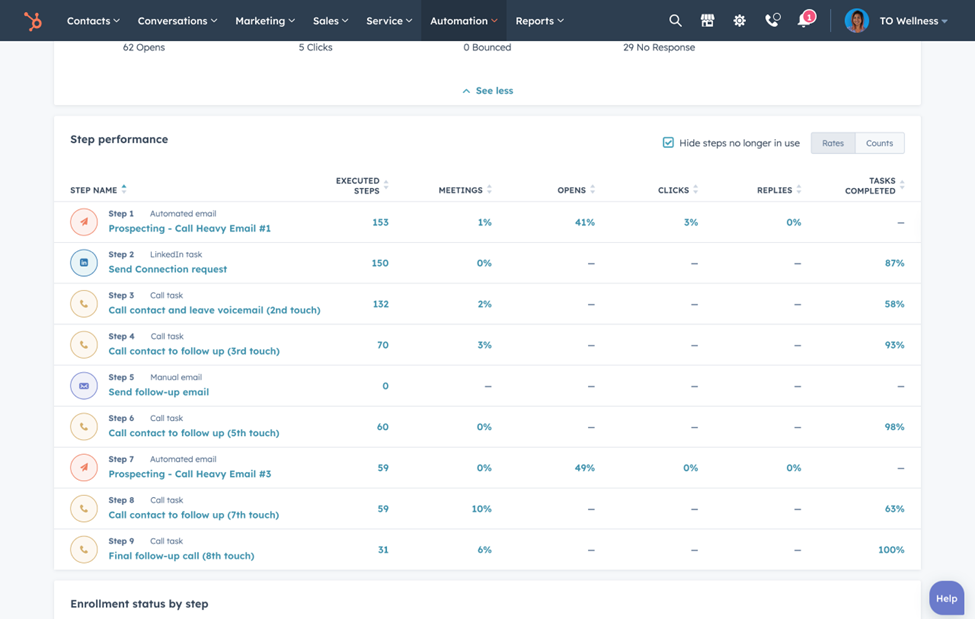This screenshot has height=619, width=975.
Task: Switch to Counts view
Action: click(880, 142)
